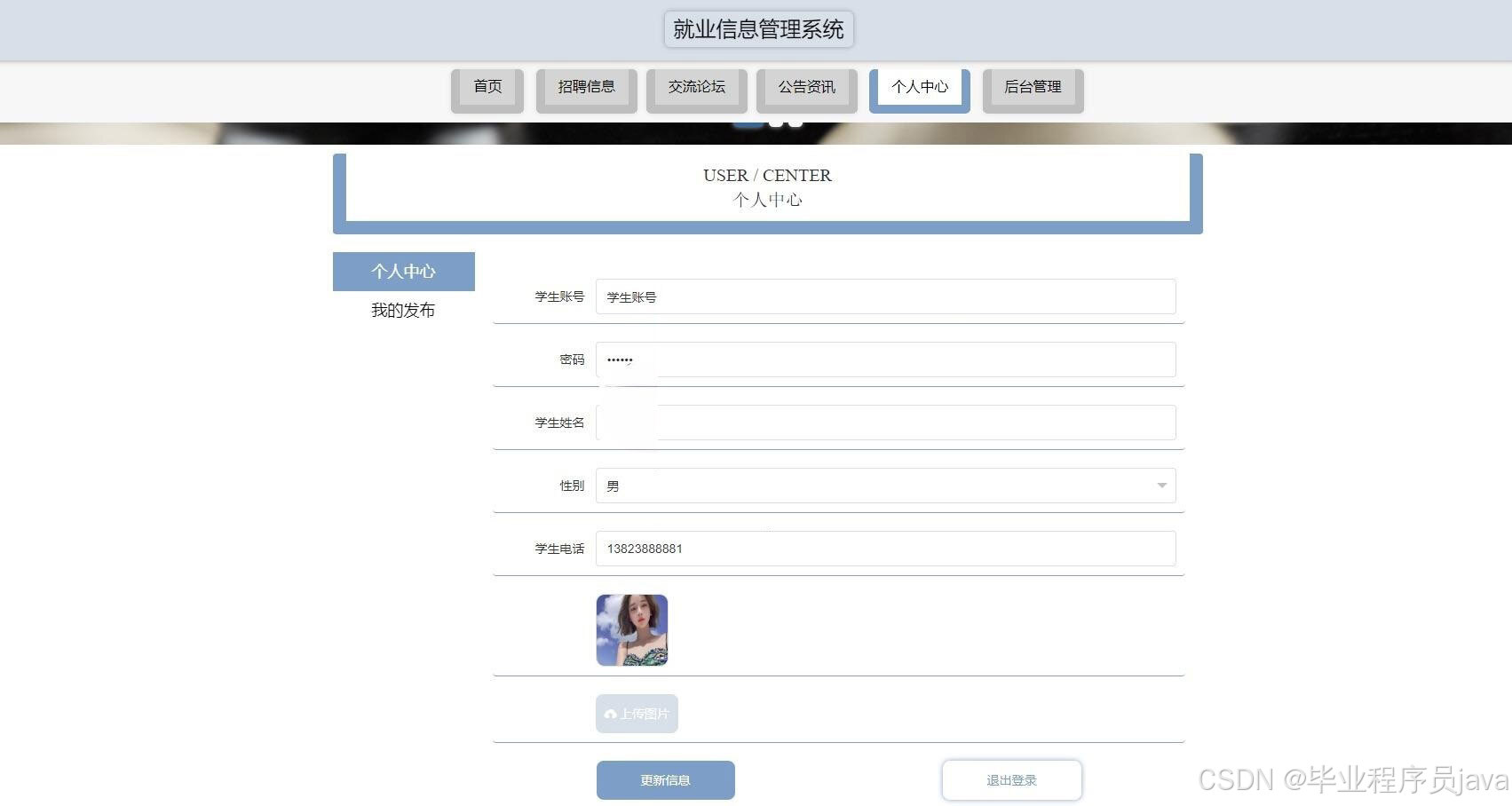
Task: Select a carousel indicator dot below the banner
Action: click(x=777, y=122)
